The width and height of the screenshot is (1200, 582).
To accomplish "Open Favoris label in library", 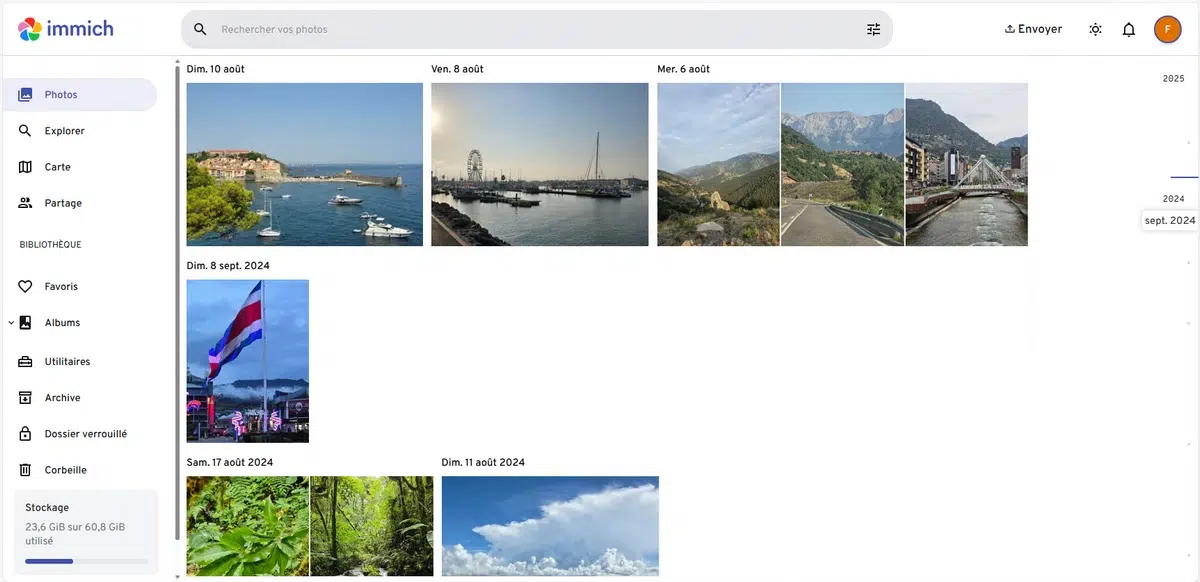I will [61, 287].
